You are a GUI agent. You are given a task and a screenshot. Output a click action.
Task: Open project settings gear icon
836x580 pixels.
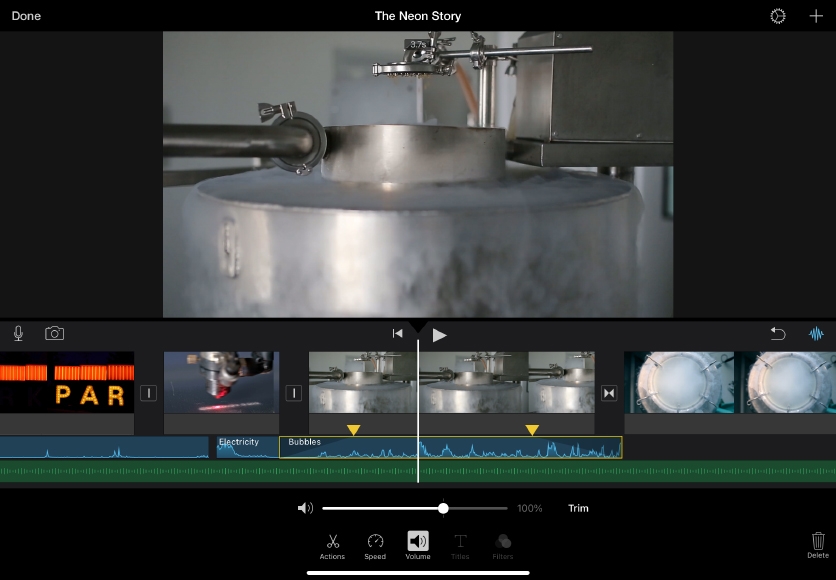[777, 16]
